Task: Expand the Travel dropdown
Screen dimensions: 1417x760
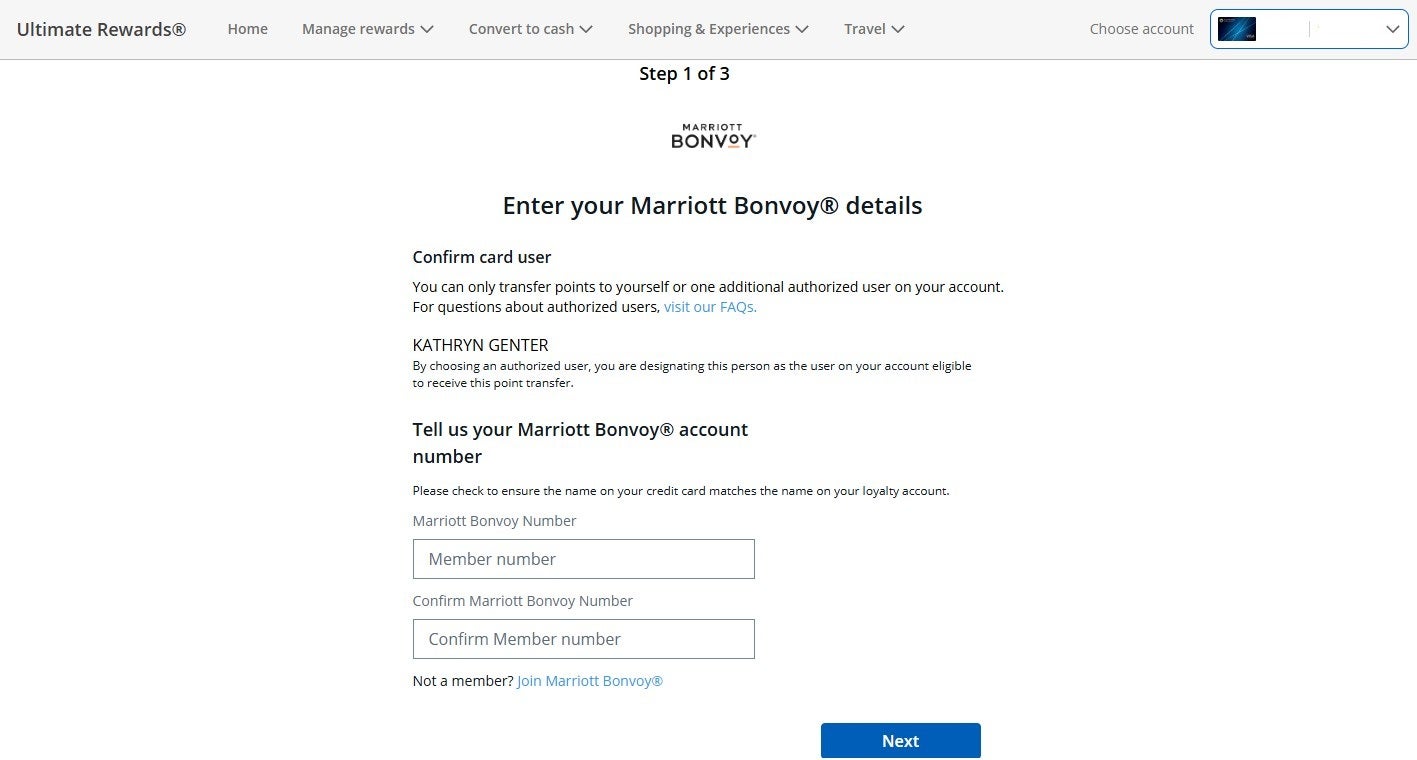Action: point(873,29)
